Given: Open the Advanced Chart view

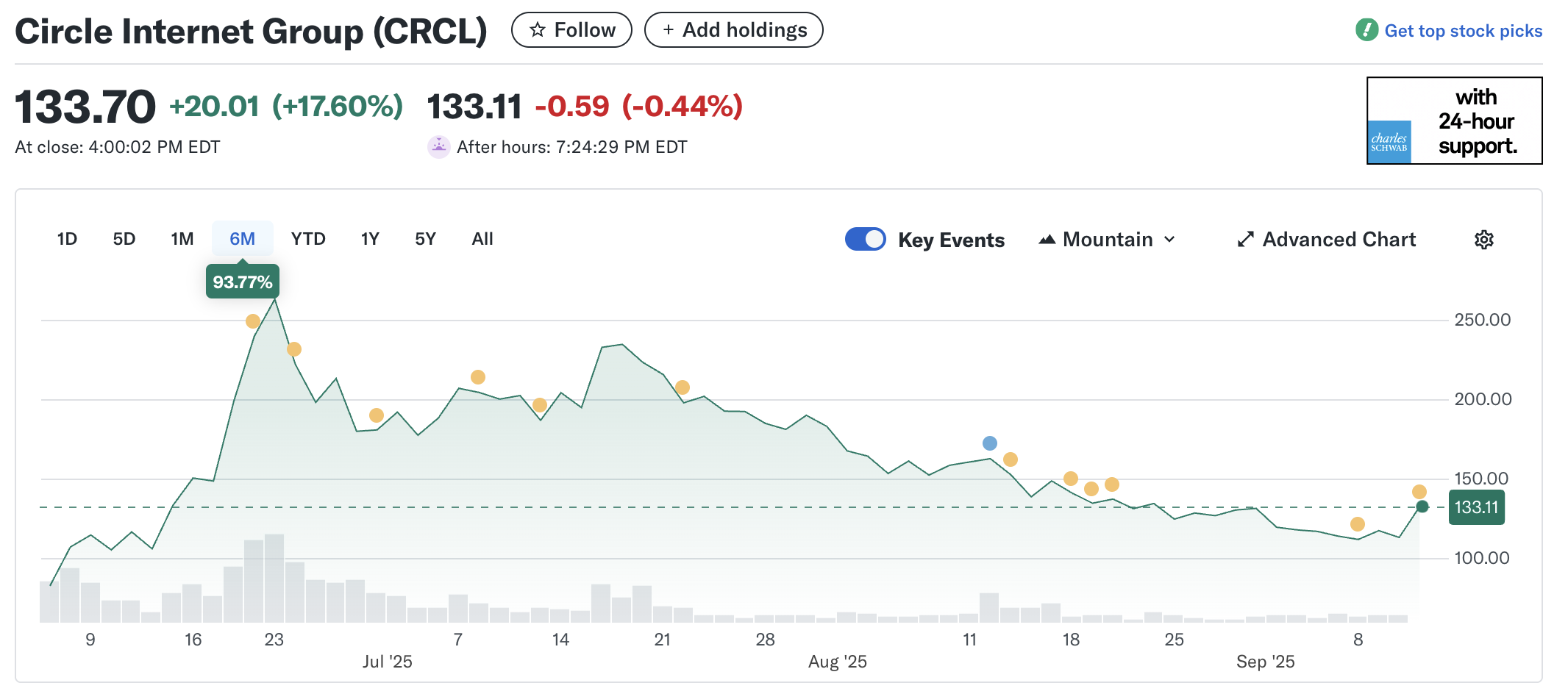Looking at the screenshot, I should (x=1339, y=240).
